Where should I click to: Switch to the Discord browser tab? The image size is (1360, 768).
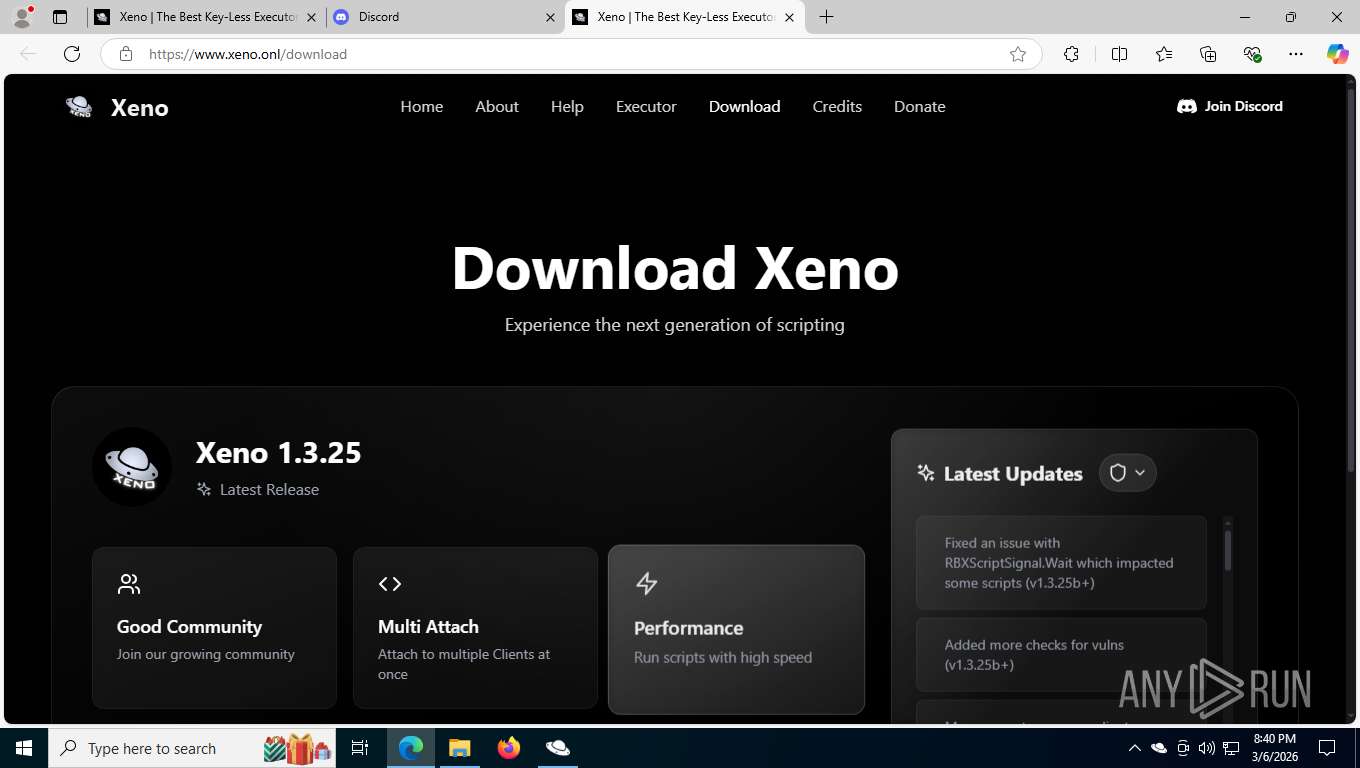pos(444,17)
